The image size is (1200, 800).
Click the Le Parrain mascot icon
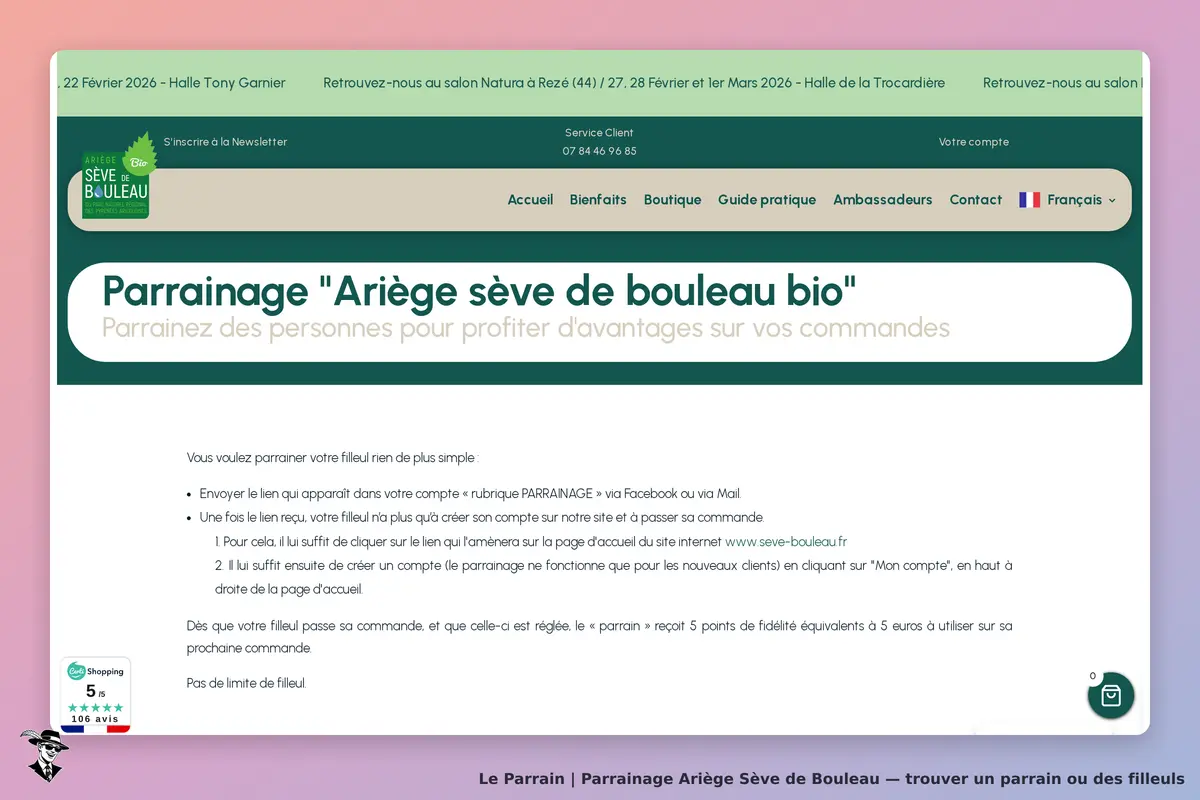click(44, 755)
